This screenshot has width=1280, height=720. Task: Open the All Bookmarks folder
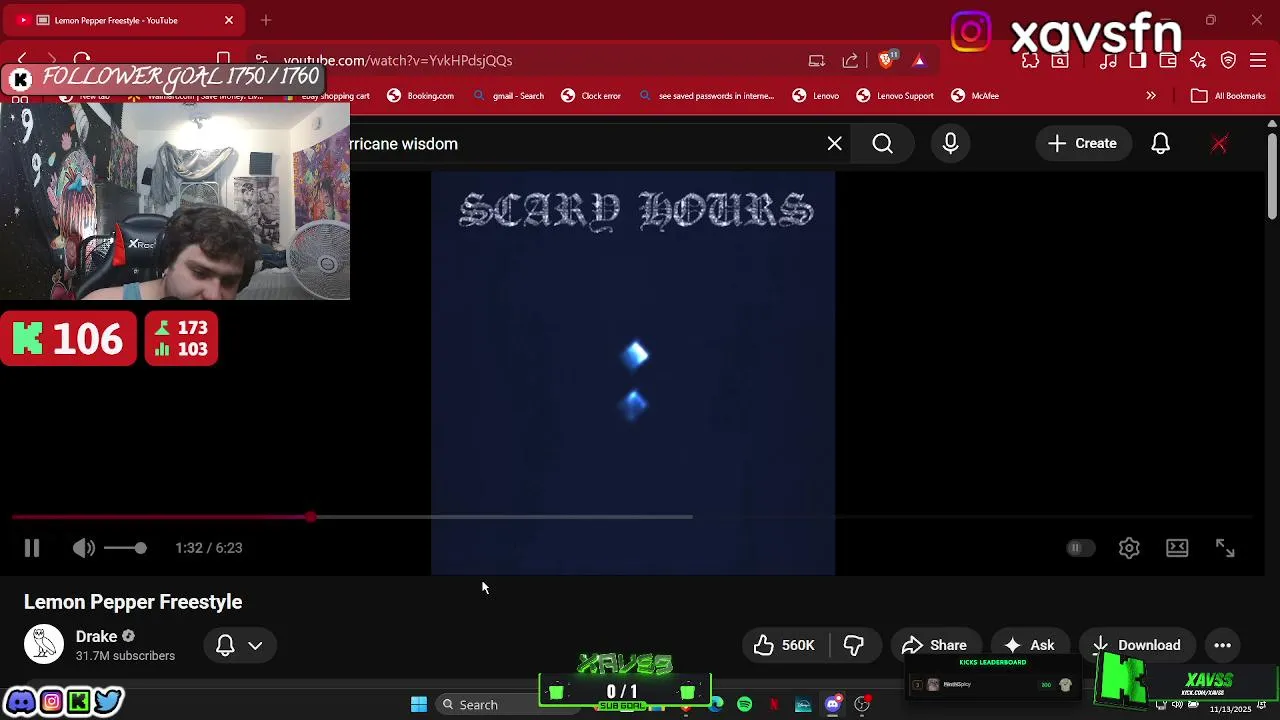click(x=1229, y=96)
